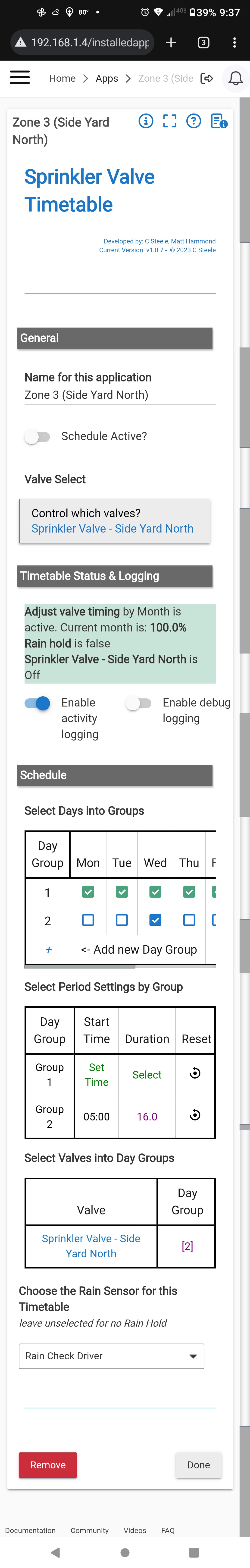Open the help question mark icon
Viewport: 250px width, 1568px height.
coord(194,121)
